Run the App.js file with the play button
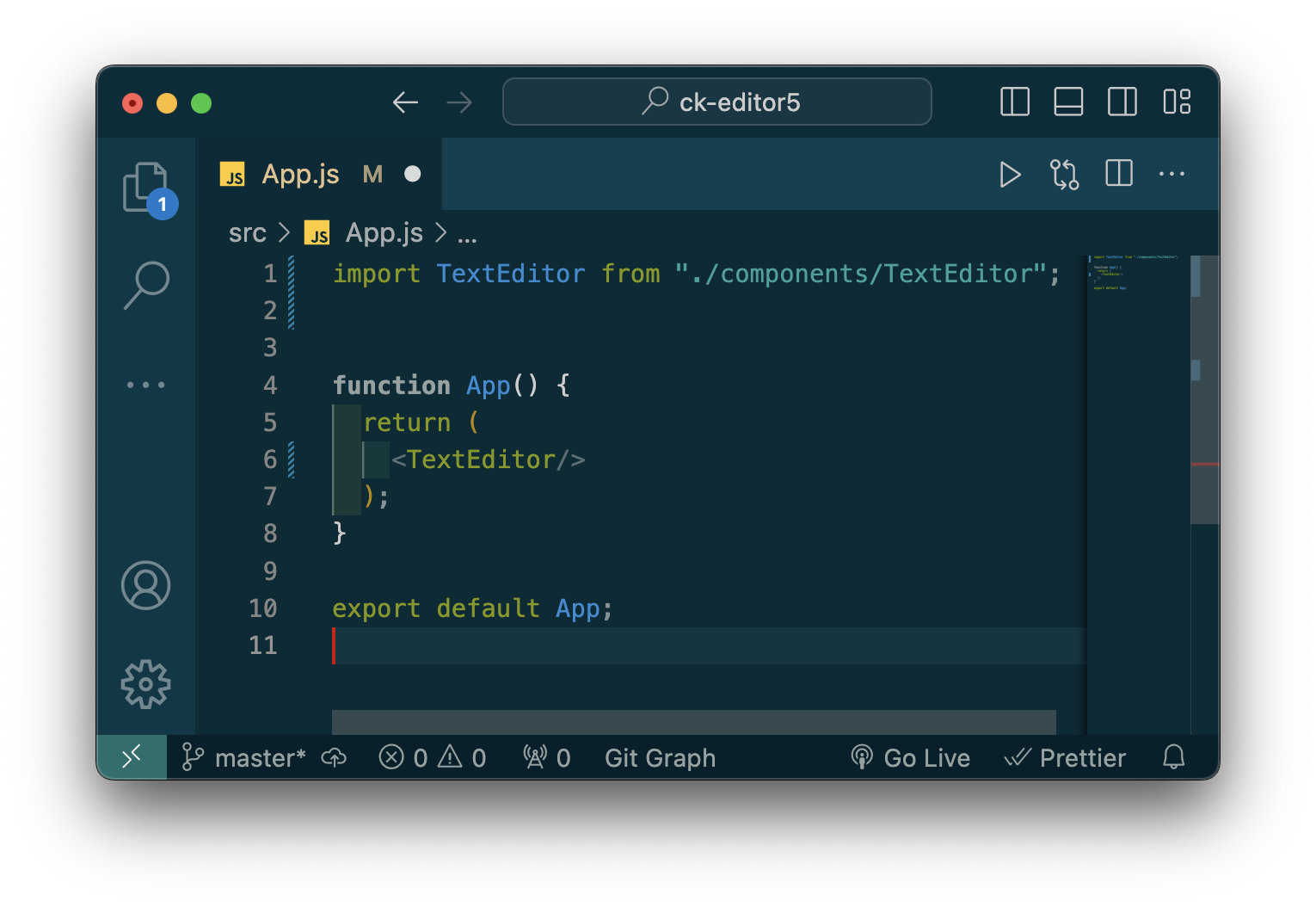1316x907 pixels. (x=1010, y=174)
